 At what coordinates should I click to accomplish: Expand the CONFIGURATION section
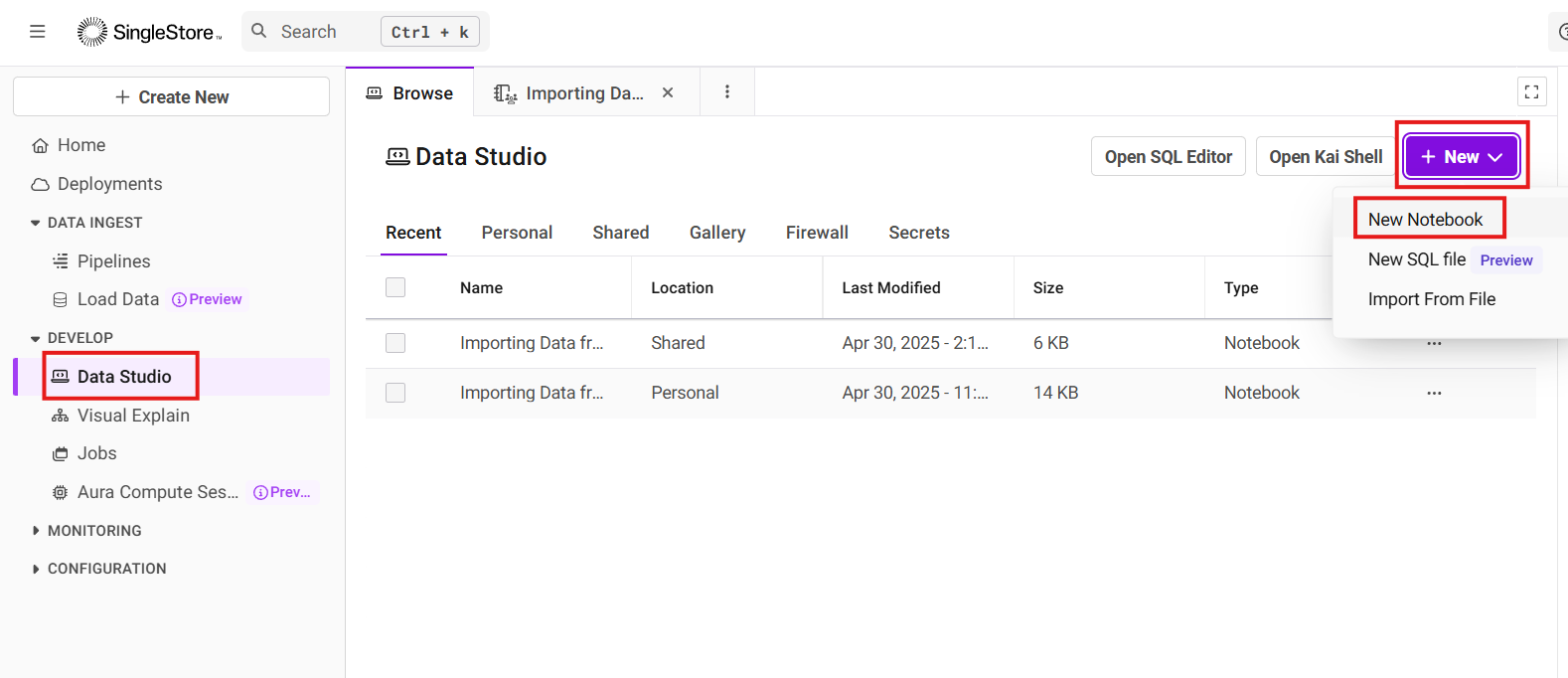pyautogui.click(x=36, y=569)
